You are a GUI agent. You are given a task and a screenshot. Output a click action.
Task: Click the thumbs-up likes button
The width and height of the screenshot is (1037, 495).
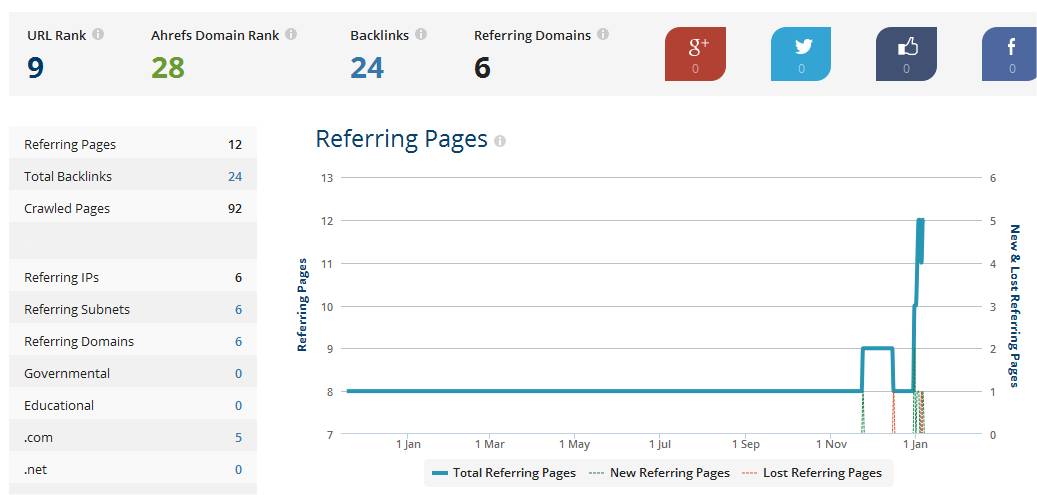(906, 54)
